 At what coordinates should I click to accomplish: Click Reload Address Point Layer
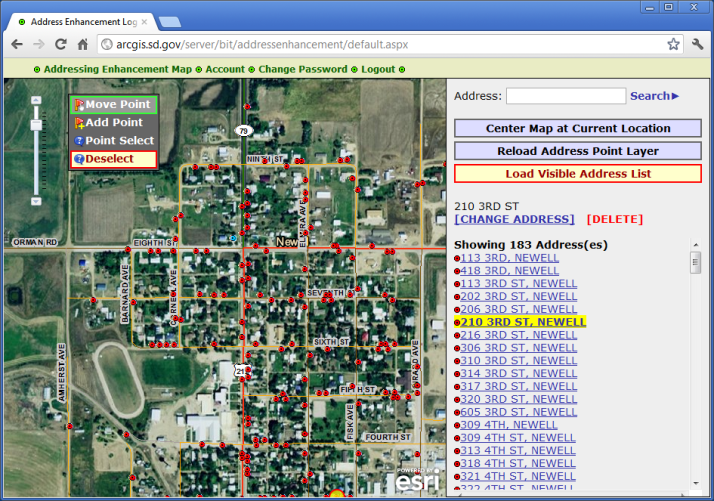[x=578, y=151]
